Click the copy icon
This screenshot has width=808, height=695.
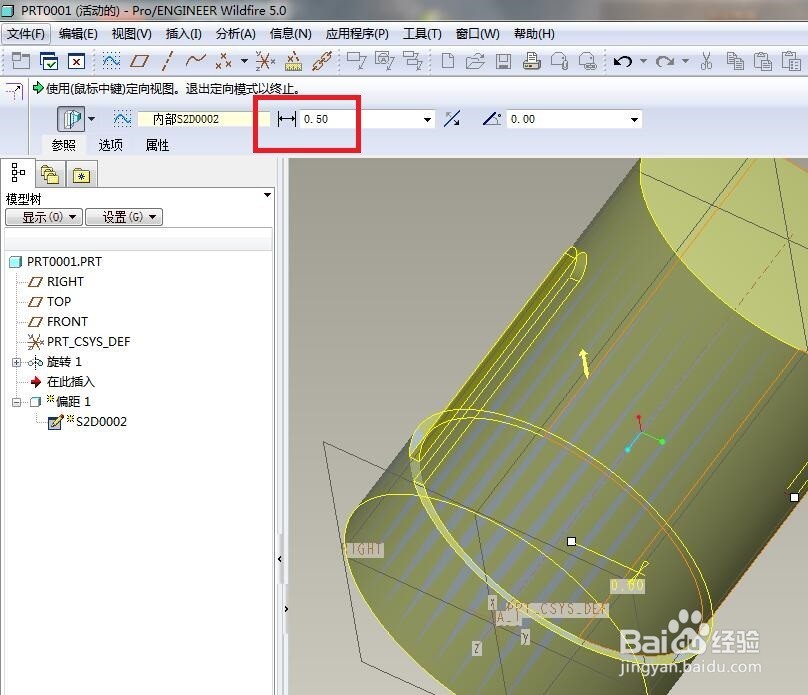[x=735, y=61]
